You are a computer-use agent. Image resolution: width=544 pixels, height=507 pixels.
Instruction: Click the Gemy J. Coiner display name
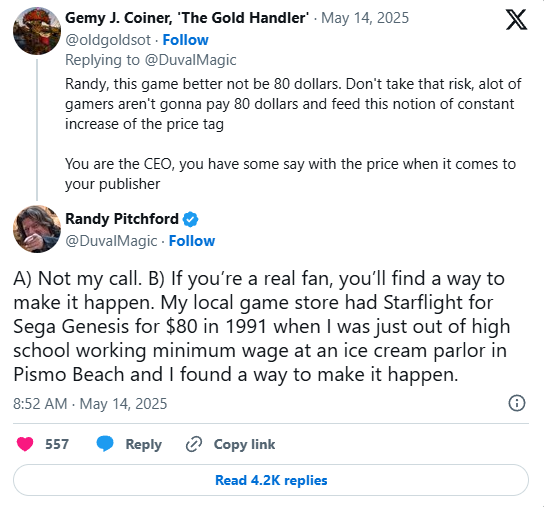187,18
